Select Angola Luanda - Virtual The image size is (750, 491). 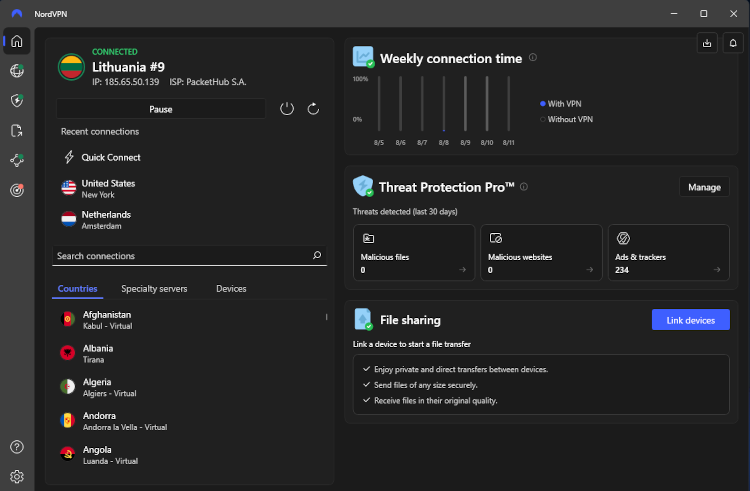tap(189, 455)
